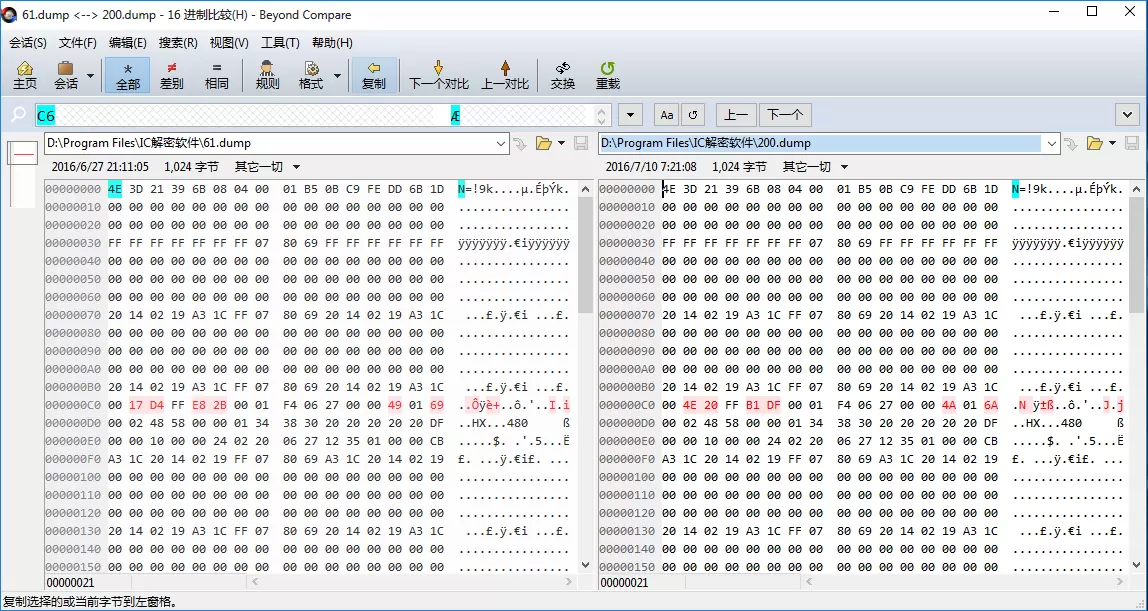This screenshot has width=1148, height=611.
Task: Click the 上一个 (Previous) search button
Action: coord(735,115)
